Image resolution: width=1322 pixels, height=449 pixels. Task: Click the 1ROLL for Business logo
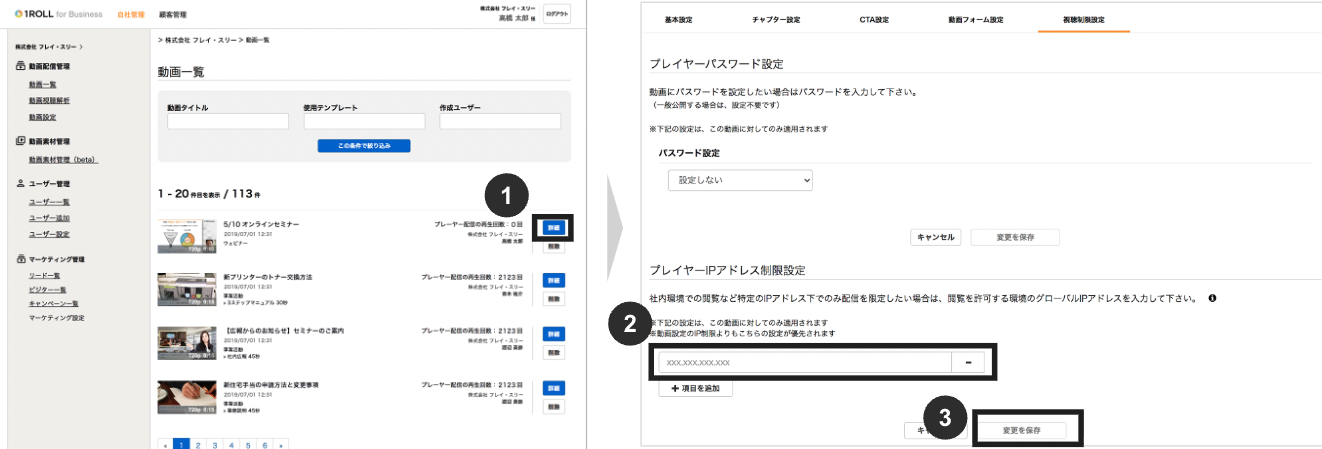point(58,14)
